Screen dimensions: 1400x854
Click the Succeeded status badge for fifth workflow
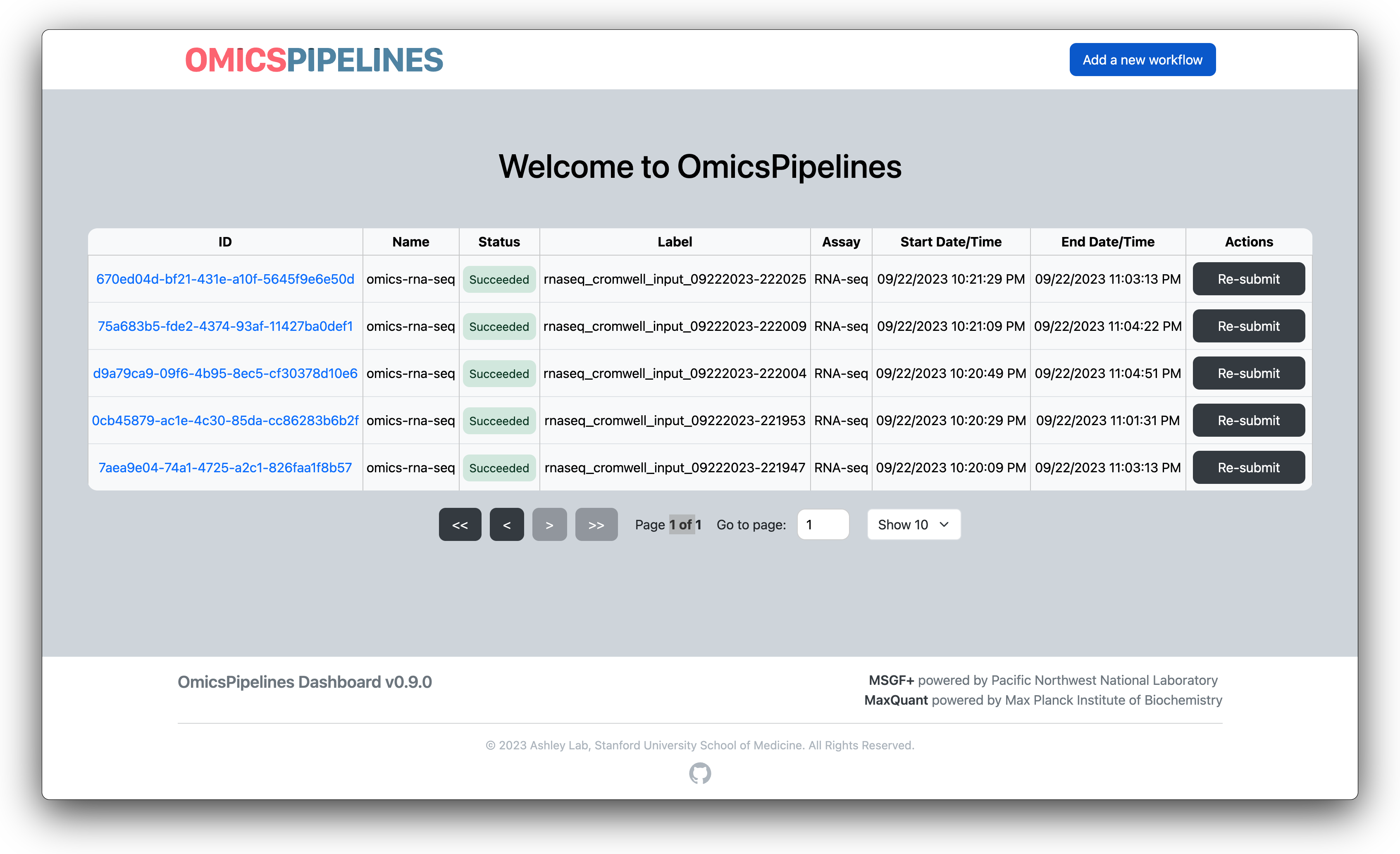coord(498,467)
